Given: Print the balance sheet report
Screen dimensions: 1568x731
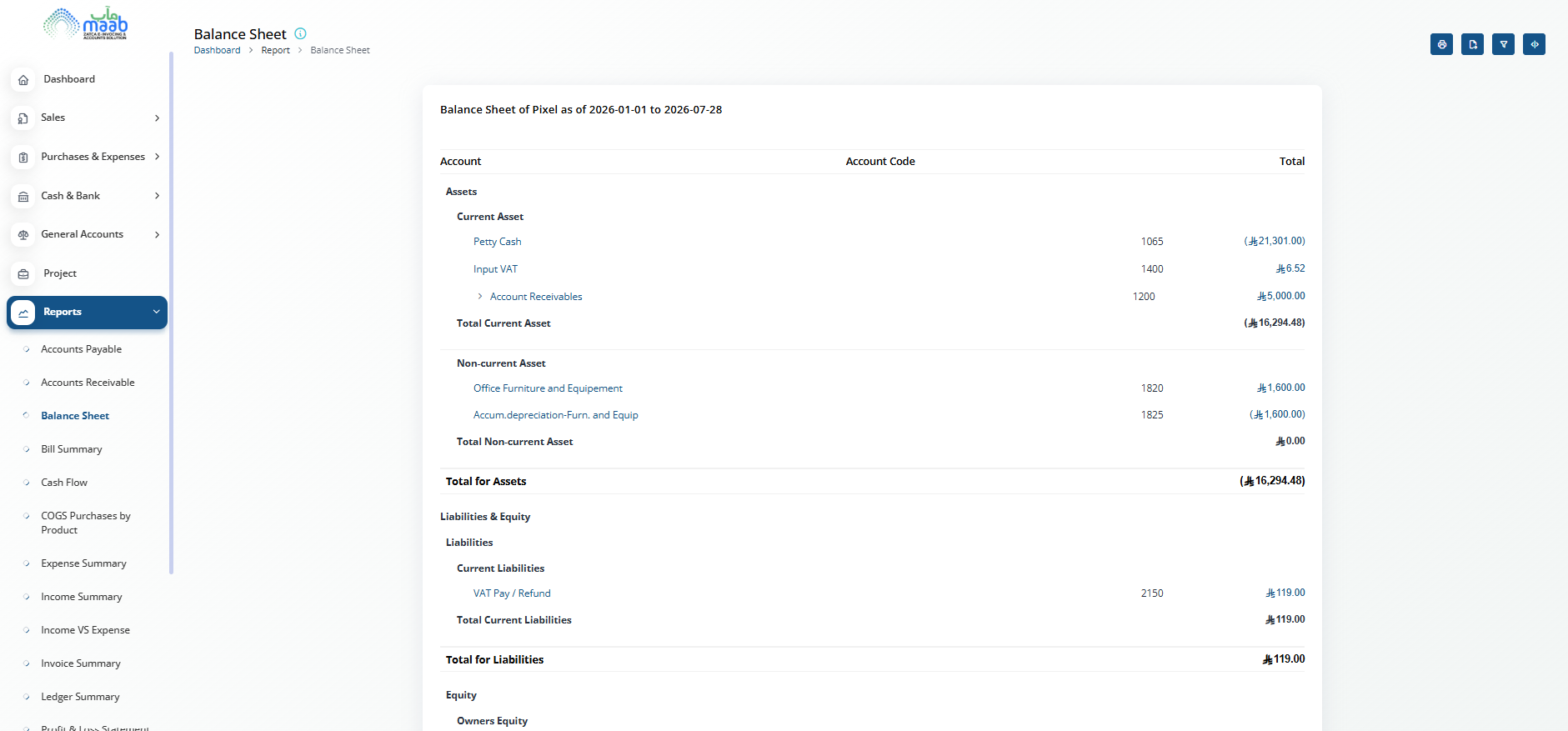Looking at the screenshot, I should click(1441, 44).
